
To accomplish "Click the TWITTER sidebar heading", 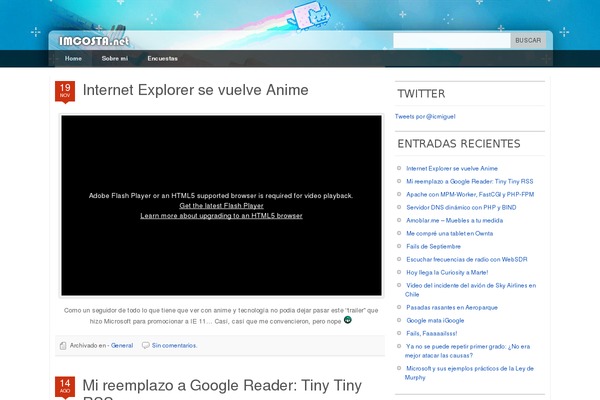I will pos(421,94).
